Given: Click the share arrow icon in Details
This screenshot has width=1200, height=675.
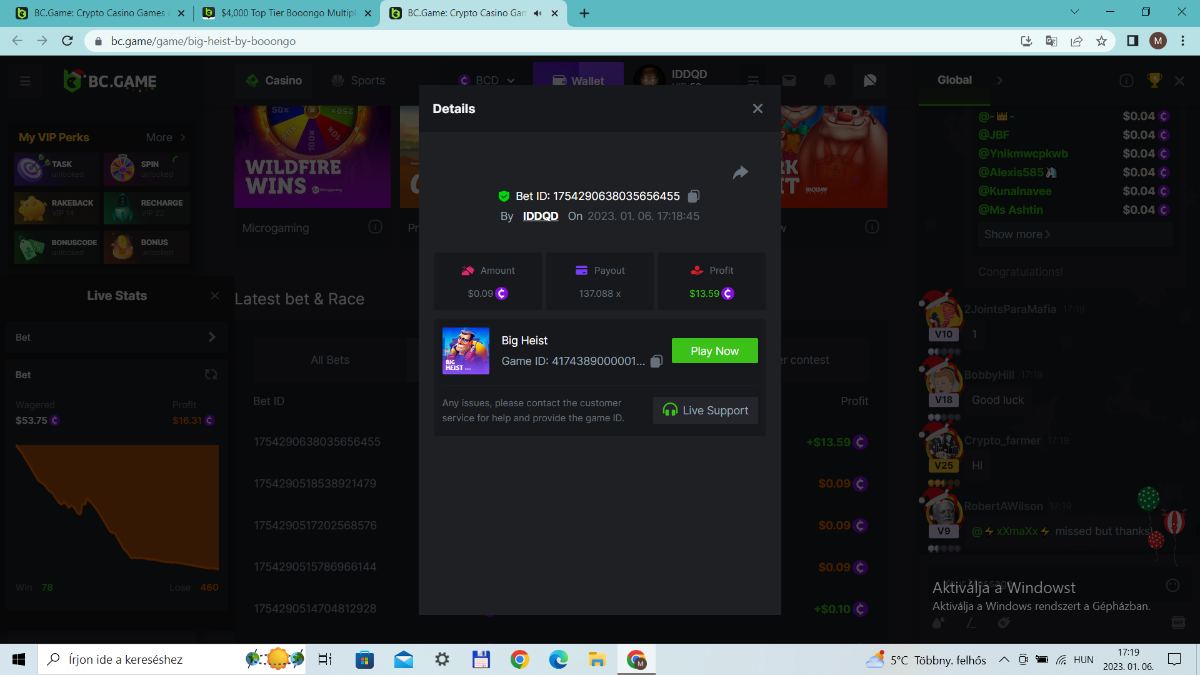Looking at the screenshot, I should (x=740, y=173).
